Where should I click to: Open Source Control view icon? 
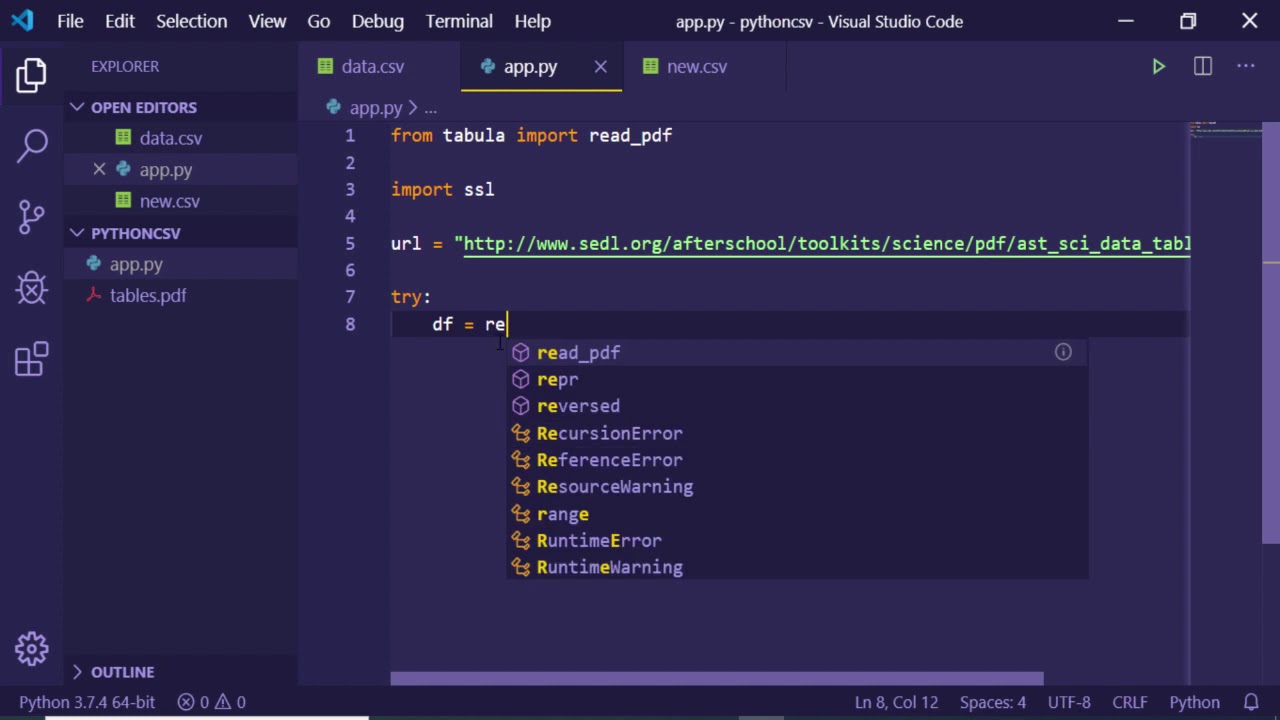(32, 216)
